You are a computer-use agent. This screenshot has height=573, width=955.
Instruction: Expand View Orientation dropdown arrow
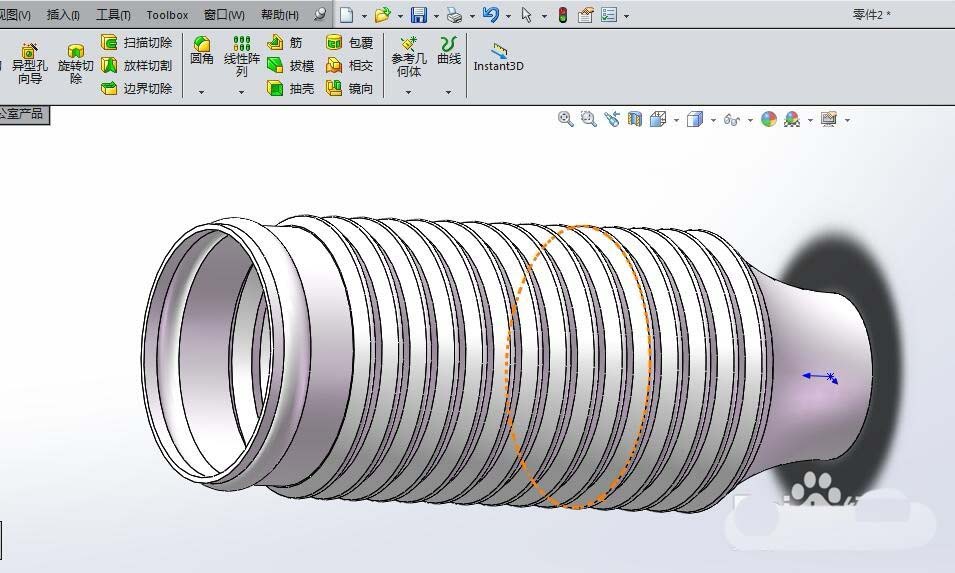coord(676,121)
